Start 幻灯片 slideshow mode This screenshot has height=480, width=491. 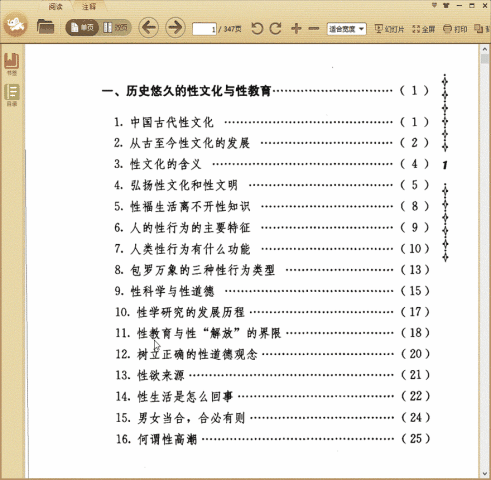(x=389, y=29)
